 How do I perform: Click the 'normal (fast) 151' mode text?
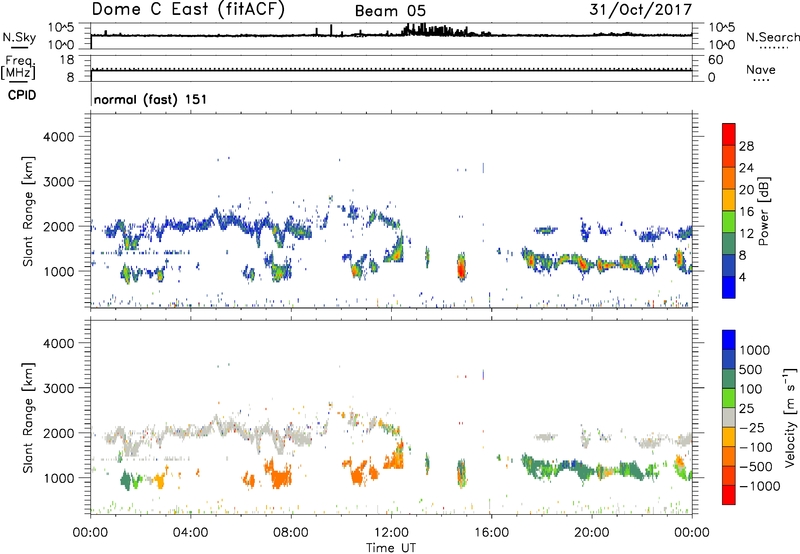click(151, 99)
